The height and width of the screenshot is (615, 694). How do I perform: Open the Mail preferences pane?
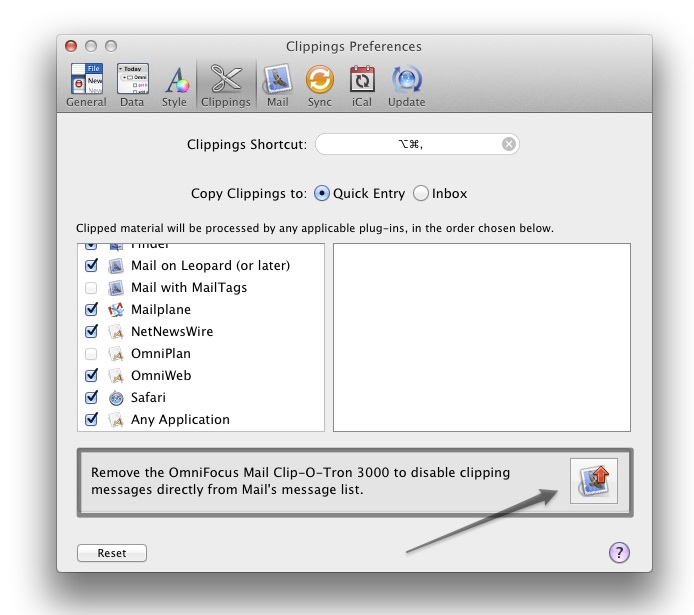click(x=277, y=85)
